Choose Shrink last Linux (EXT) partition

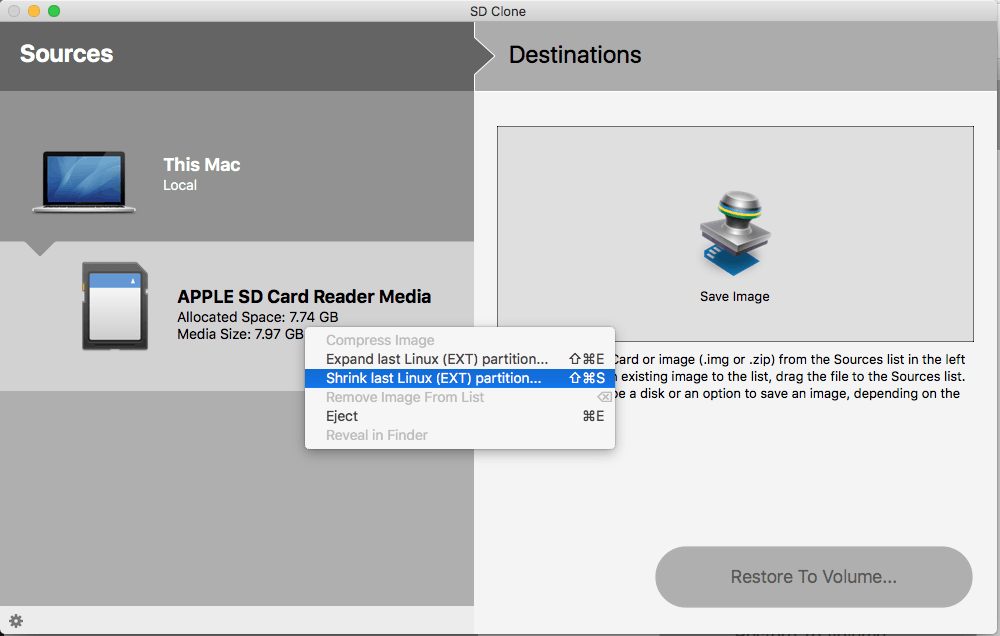tap(460, 378)
